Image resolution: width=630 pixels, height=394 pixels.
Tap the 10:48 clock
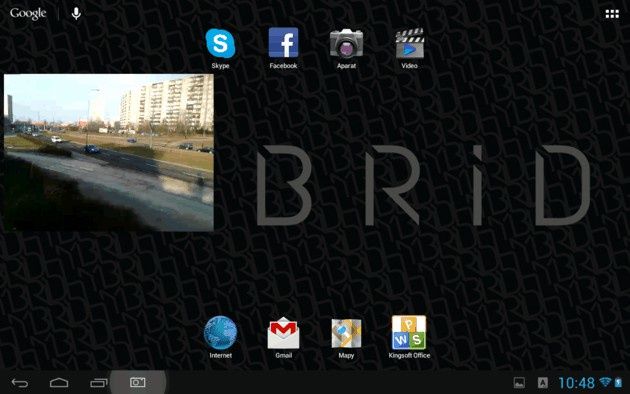tap(577, 383)
